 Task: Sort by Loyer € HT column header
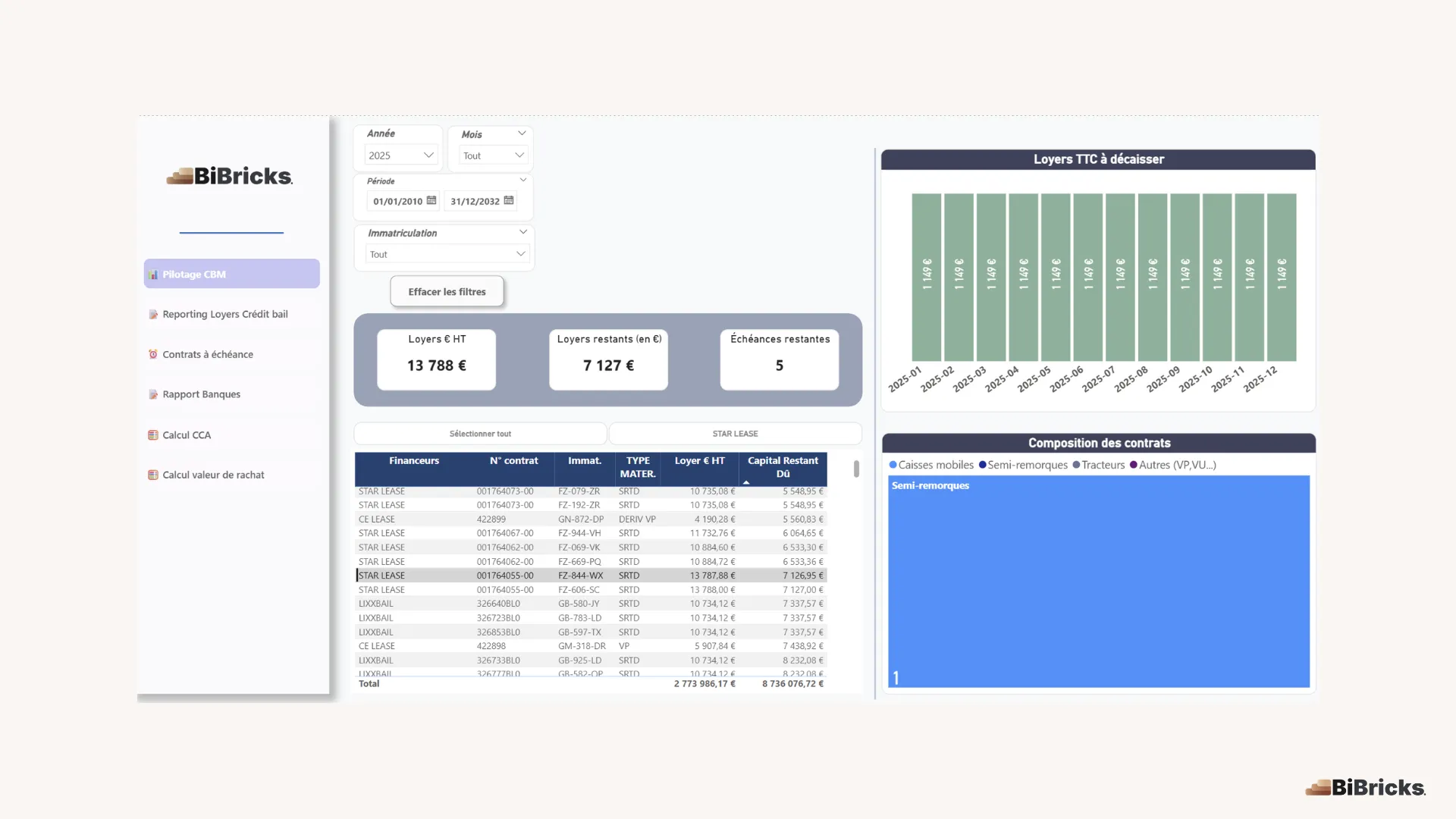point(699,461)
